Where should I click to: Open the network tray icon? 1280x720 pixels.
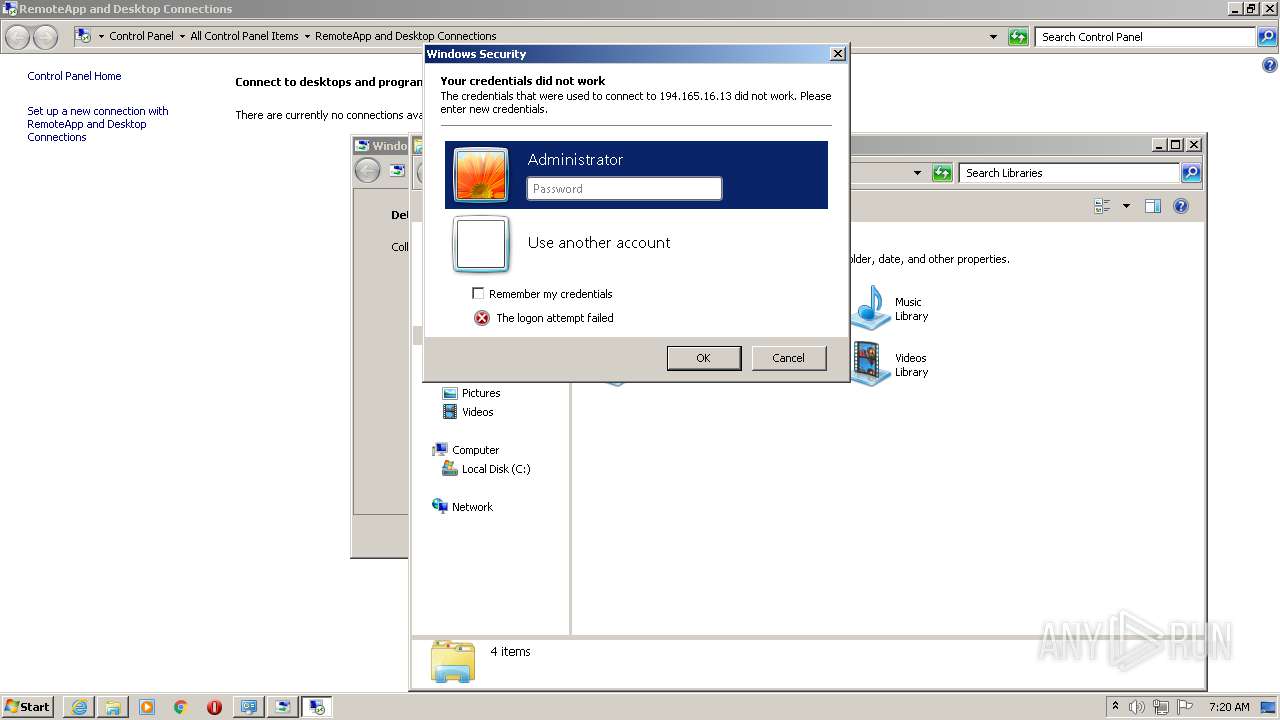[x=1161, y=707]
